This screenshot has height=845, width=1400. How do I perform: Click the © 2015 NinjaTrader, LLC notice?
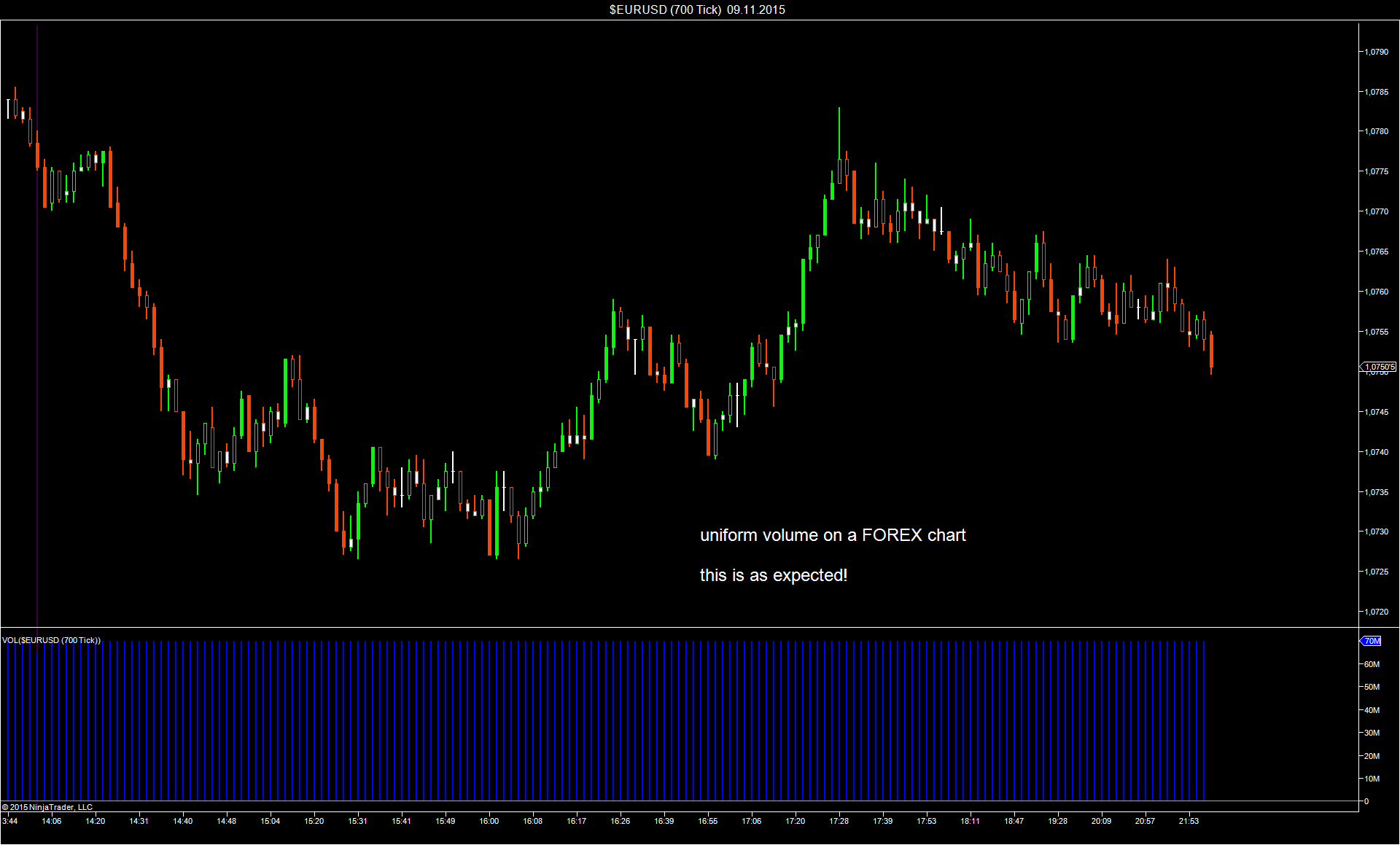click(47, 807)
